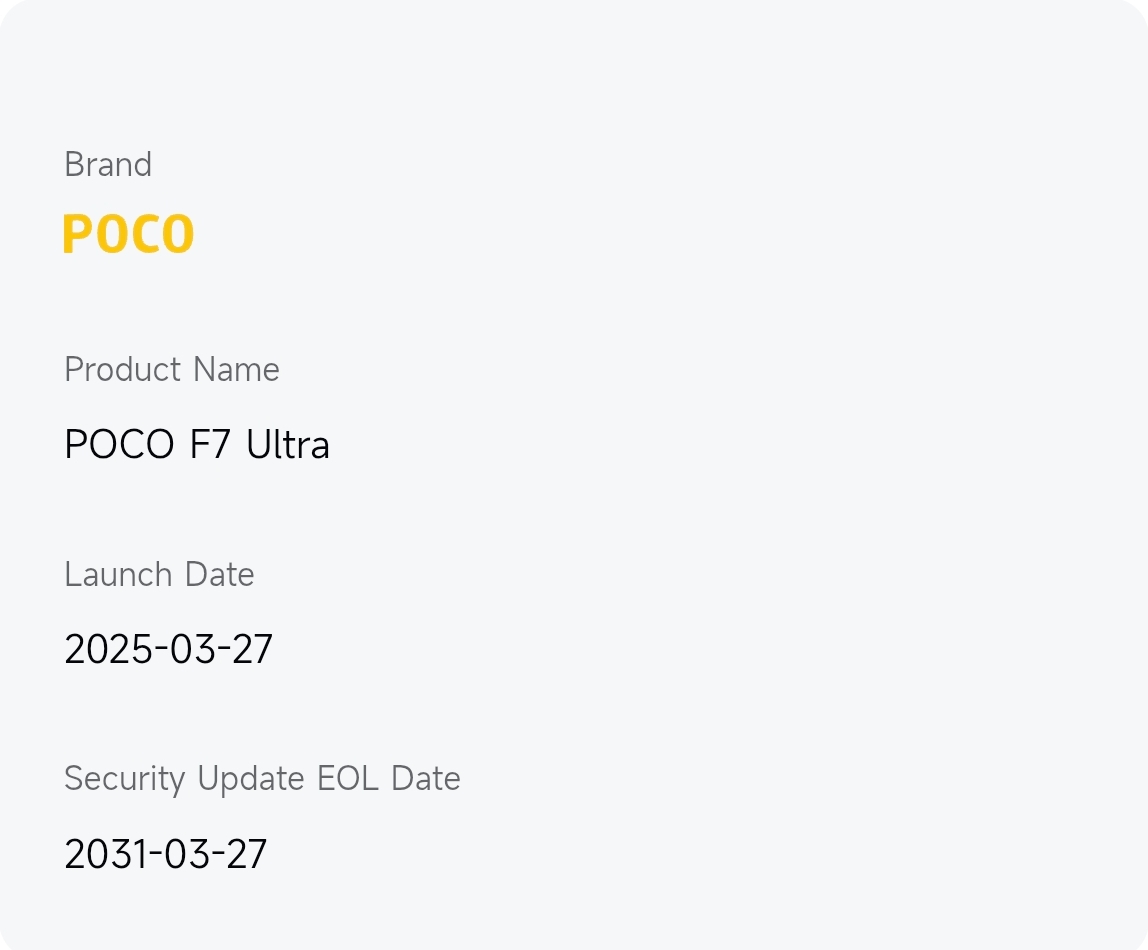The image size is (1148, 950).
Task: Click the black "POCO" text in product name
Action: click(119, 445)
